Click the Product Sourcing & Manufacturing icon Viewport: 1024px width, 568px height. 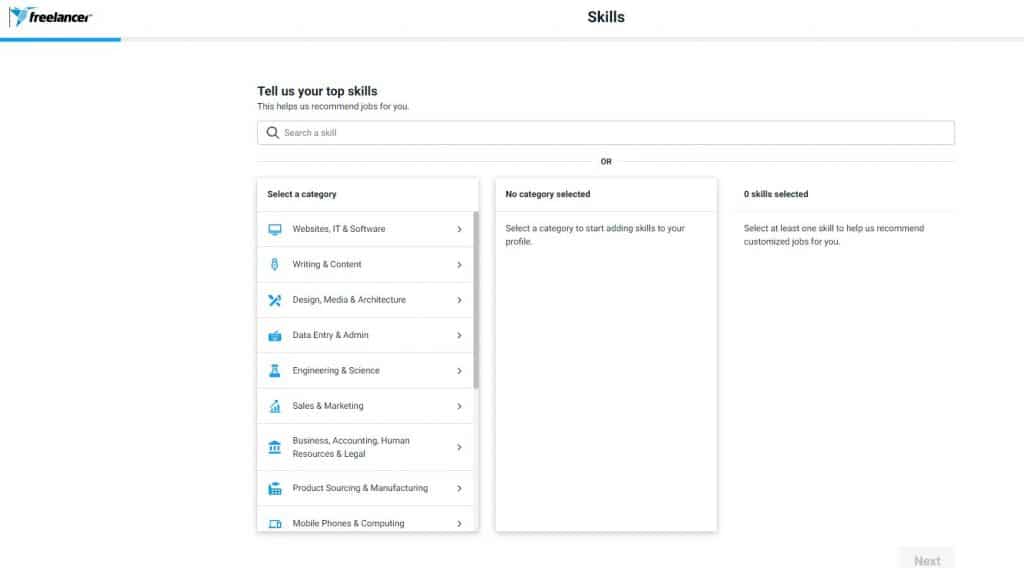click(275, 489)
